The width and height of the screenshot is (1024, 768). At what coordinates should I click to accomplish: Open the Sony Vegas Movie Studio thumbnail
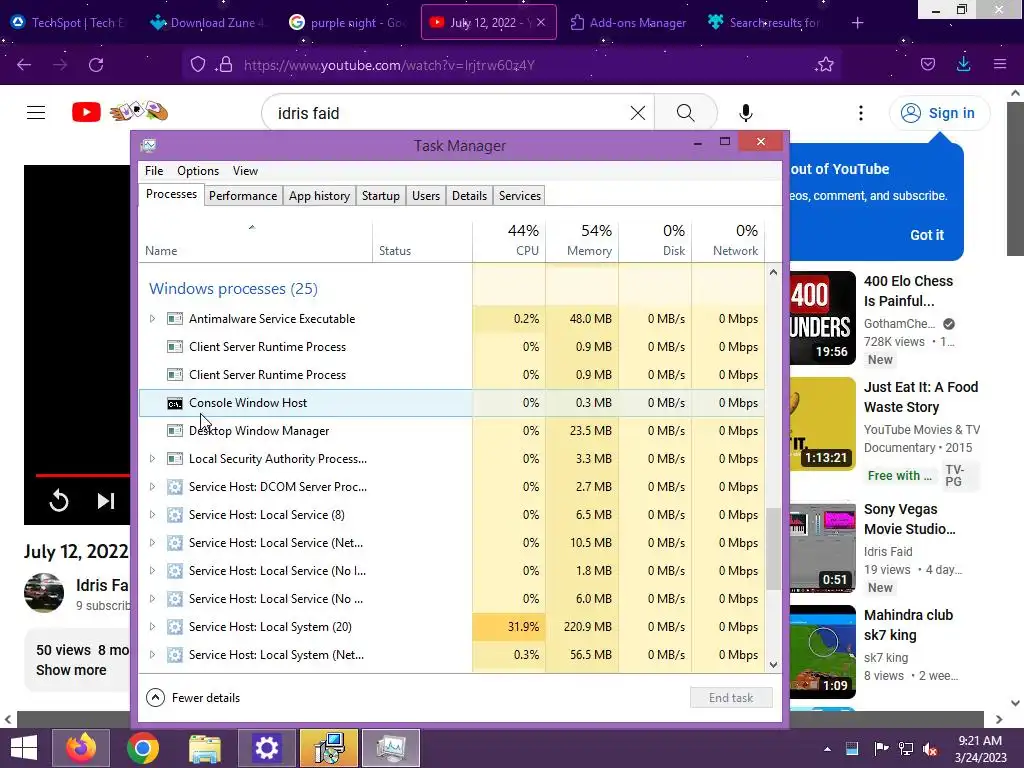pos(823,547)
